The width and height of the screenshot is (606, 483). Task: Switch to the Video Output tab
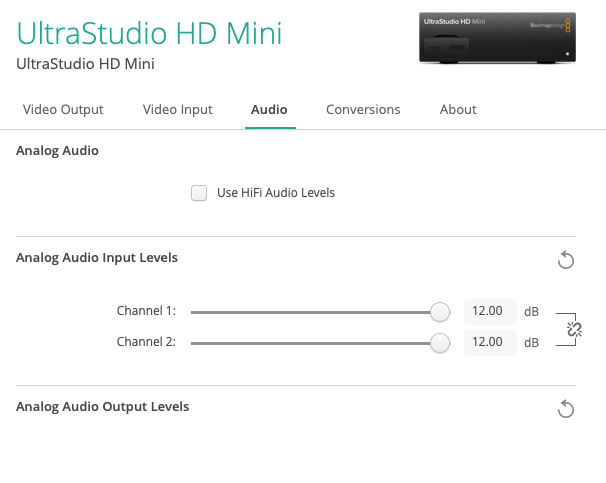[63, 109]
